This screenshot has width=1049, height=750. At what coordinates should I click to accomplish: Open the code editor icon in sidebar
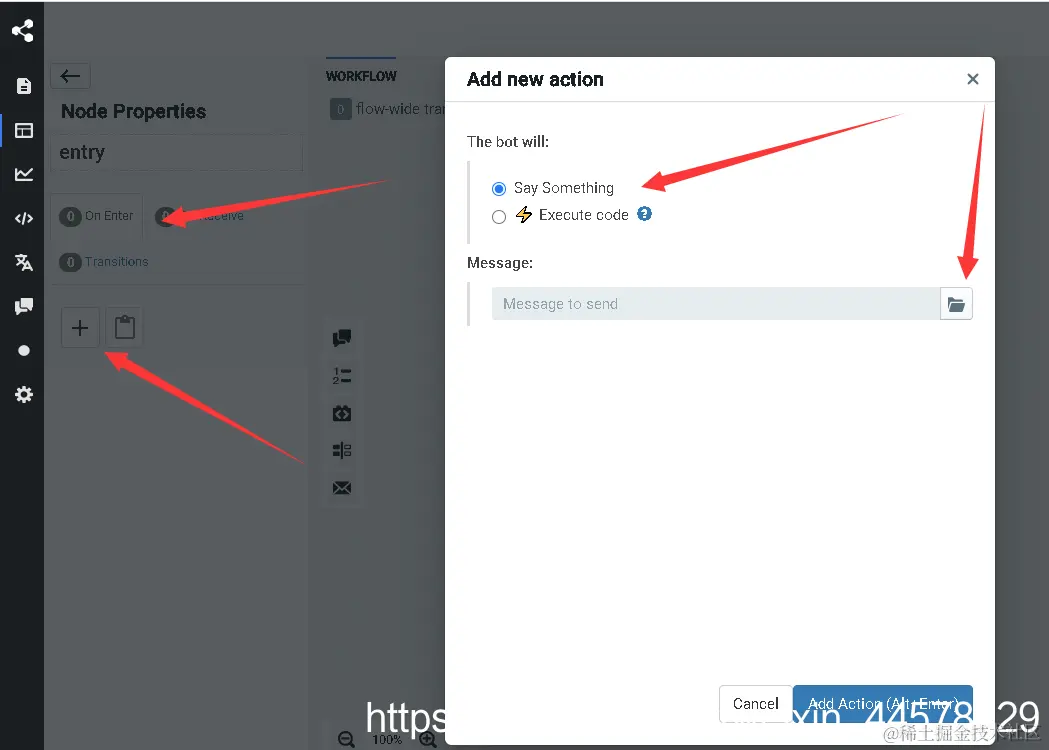click(x=23, y=218)
